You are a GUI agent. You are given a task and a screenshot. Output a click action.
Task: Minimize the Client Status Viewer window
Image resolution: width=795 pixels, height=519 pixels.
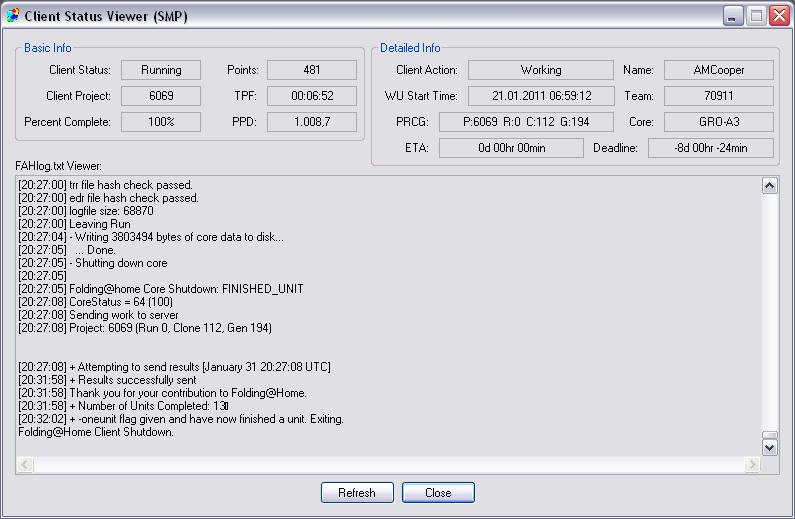coord(733,16)
